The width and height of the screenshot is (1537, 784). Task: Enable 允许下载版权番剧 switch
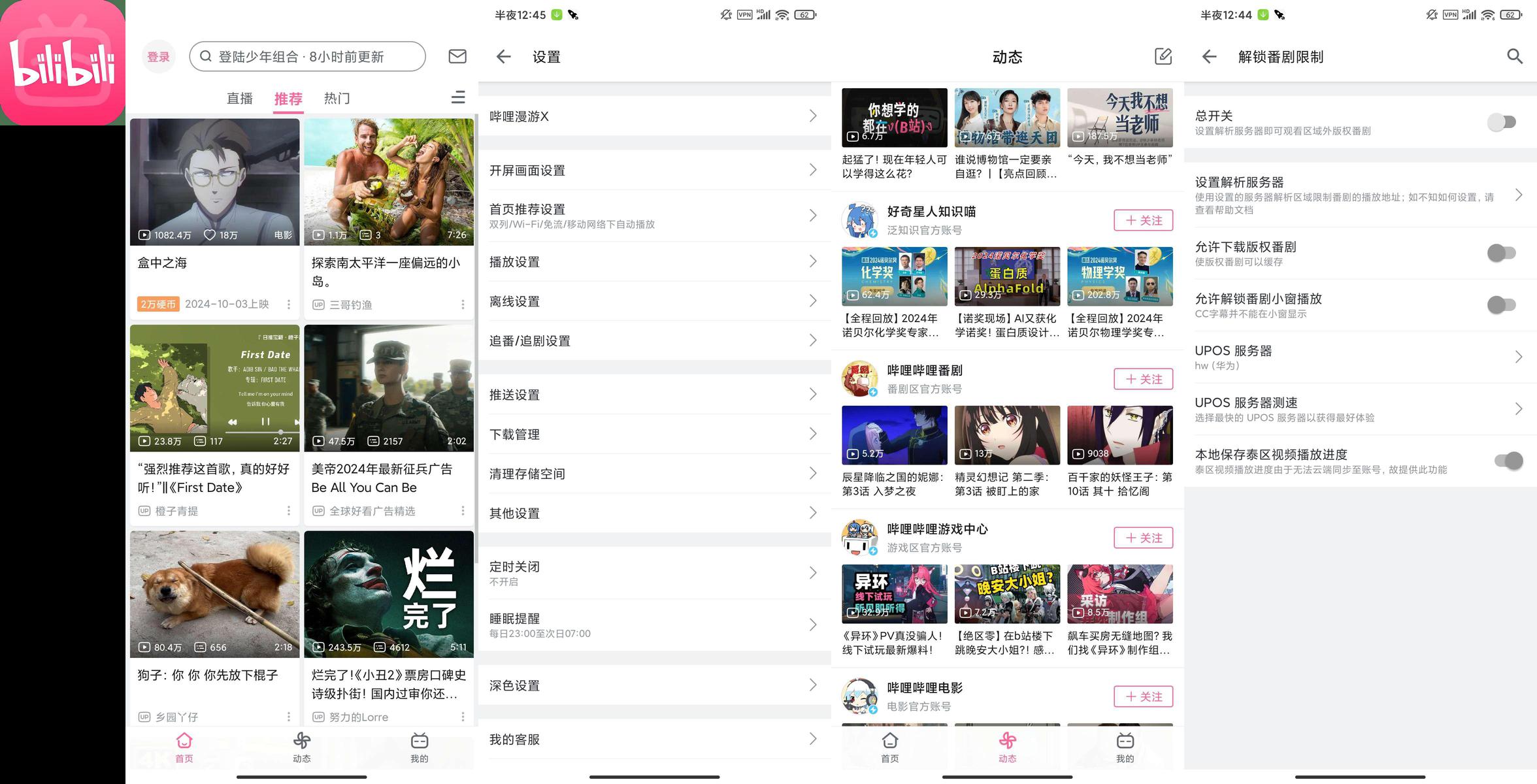coord(1501,253)
